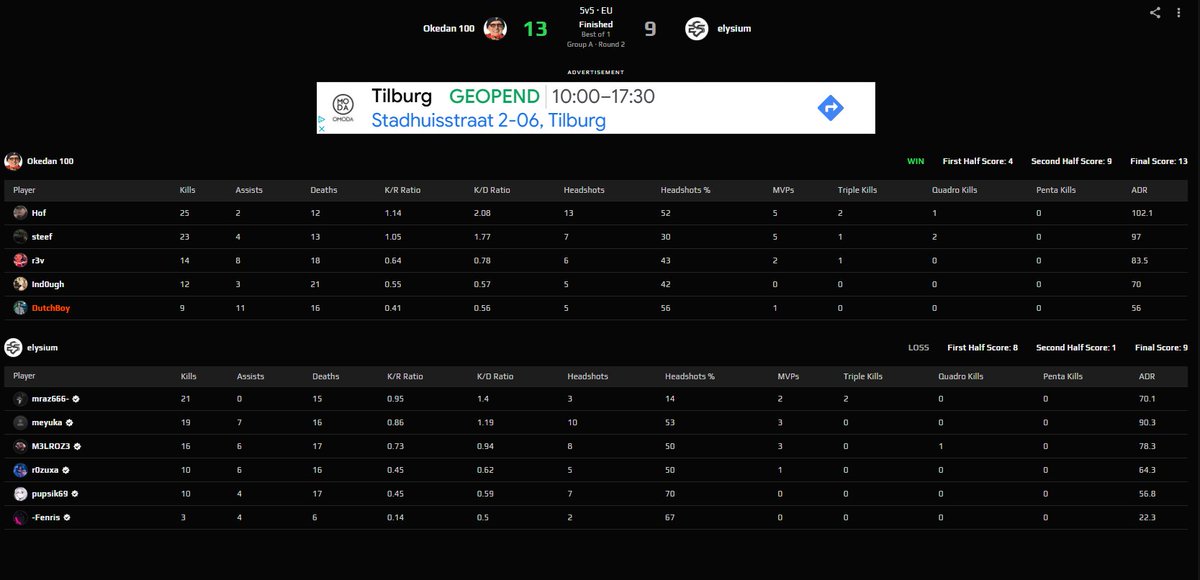Click r0zuxa's avatar picture
The width and height of the screenshot is (1200, 580).
pyautogui.click(x=21, y=470)
